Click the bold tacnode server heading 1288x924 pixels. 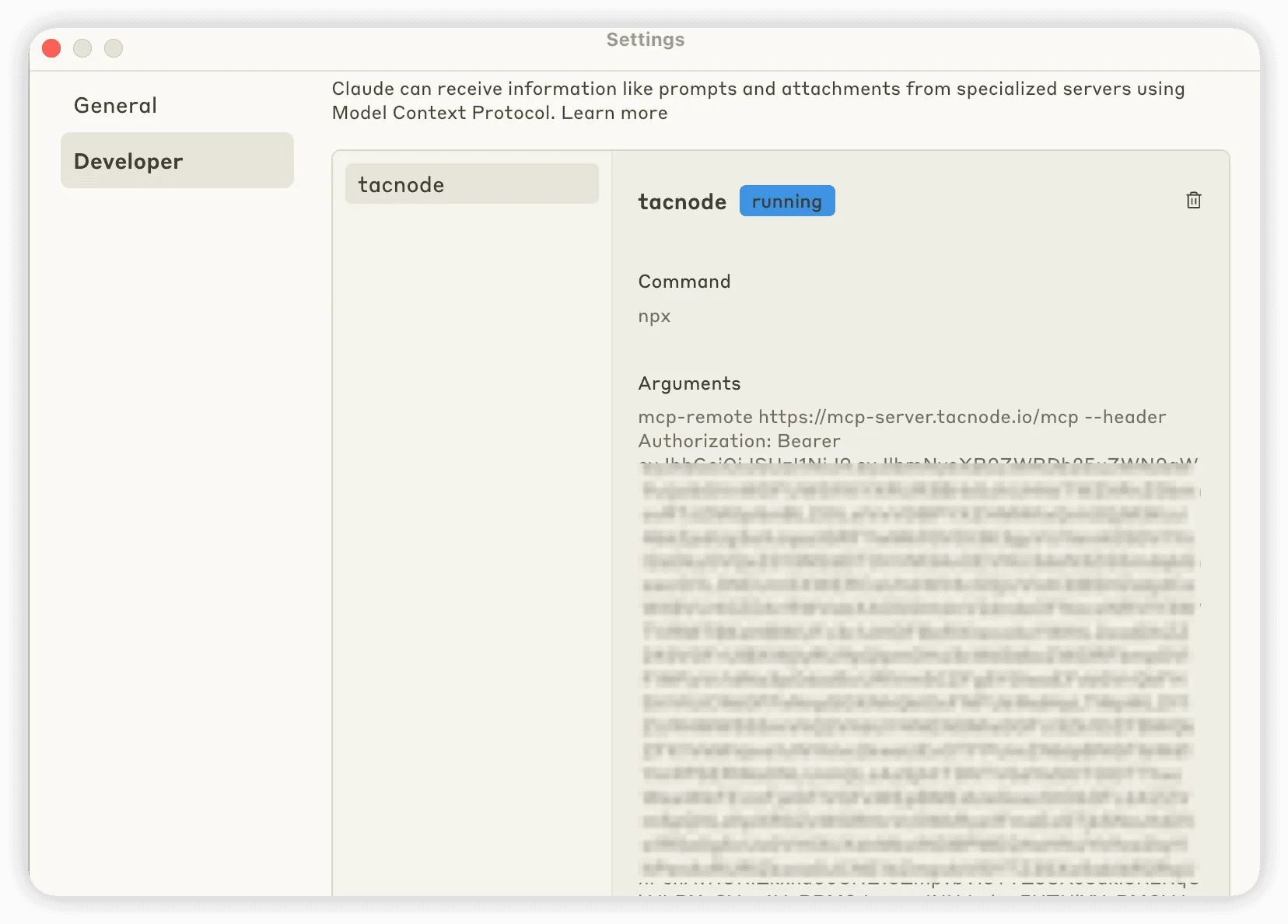(x=681, y=202)
